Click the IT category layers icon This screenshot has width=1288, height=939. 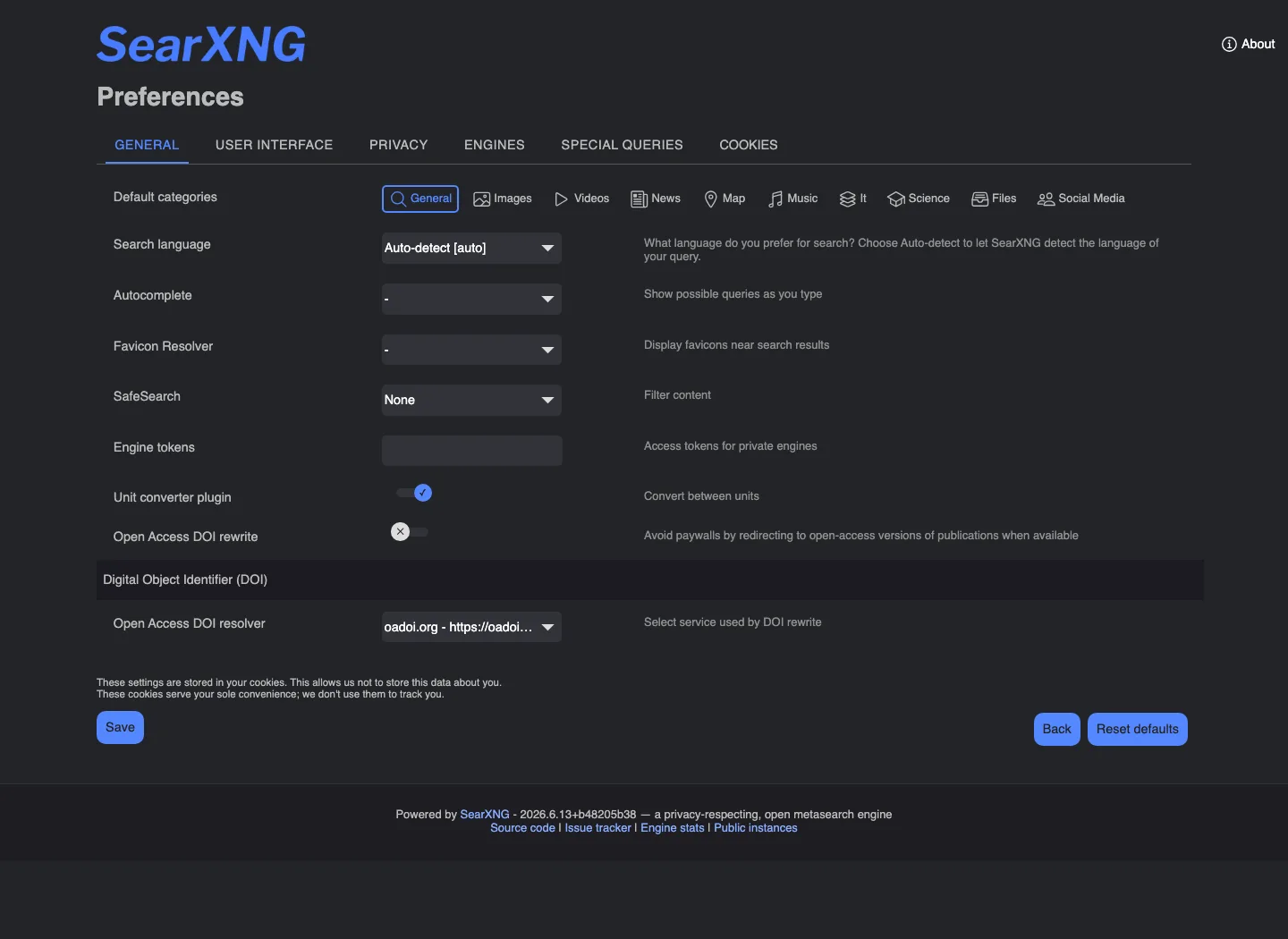tap(847, 199)
